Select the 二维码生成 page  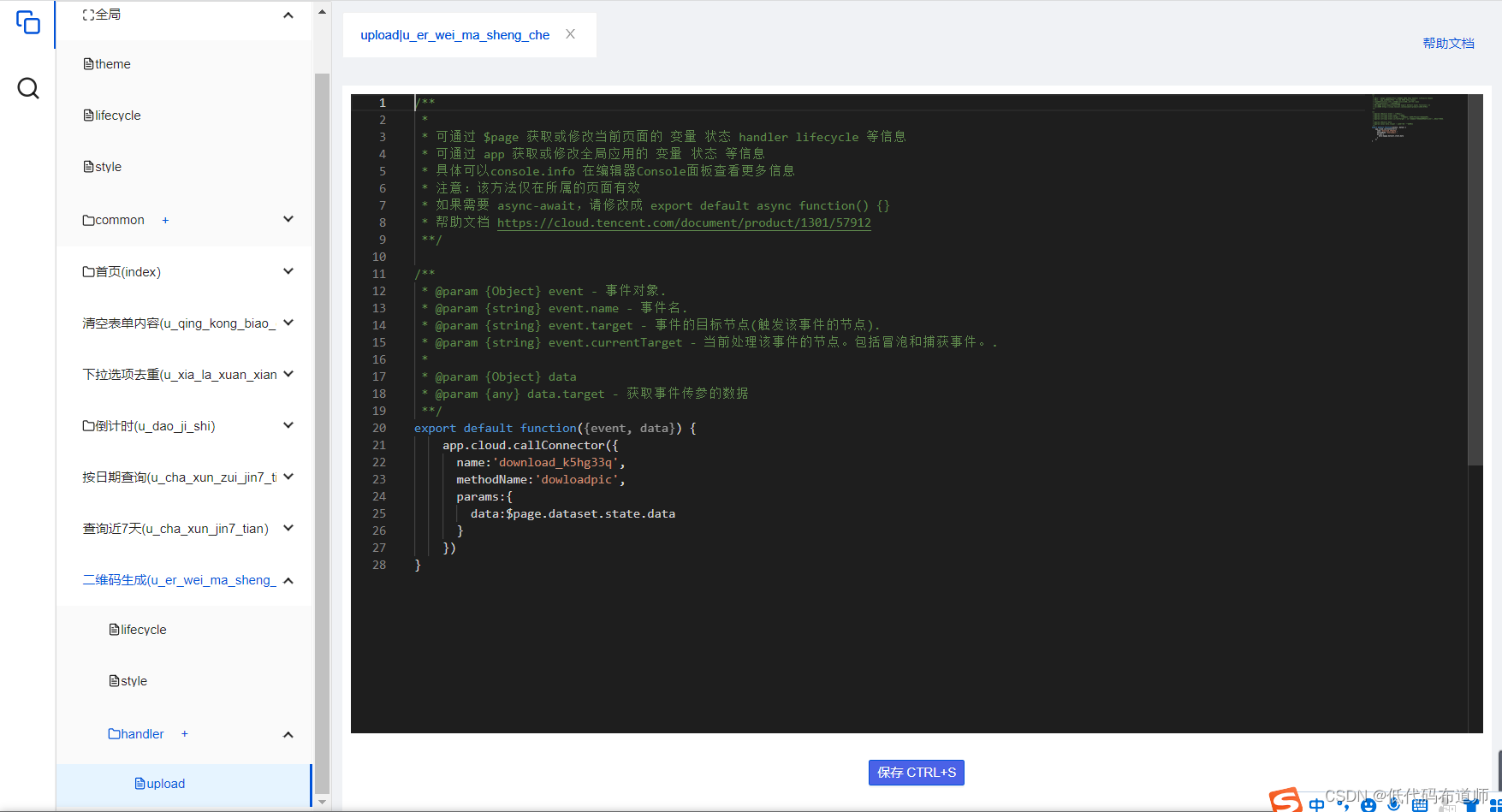(179, 580)
